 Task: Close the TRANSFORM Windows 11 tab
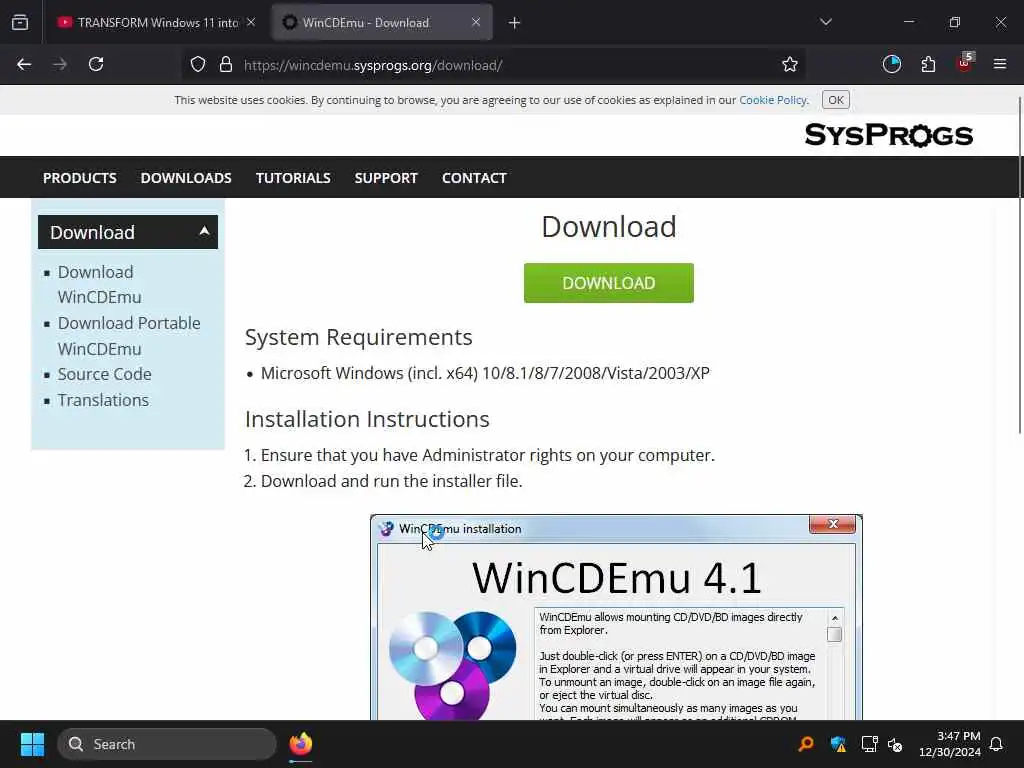[251, 22]
